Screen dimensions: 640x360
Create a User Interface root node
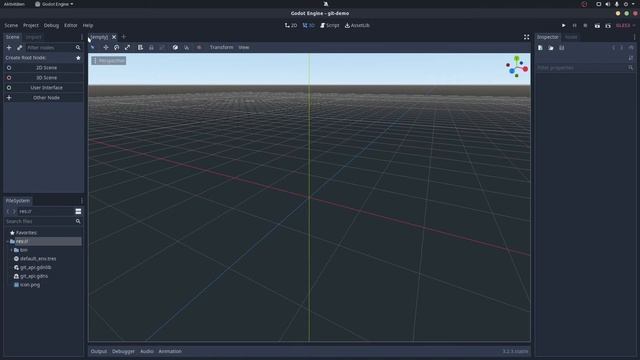pos(43,88)
